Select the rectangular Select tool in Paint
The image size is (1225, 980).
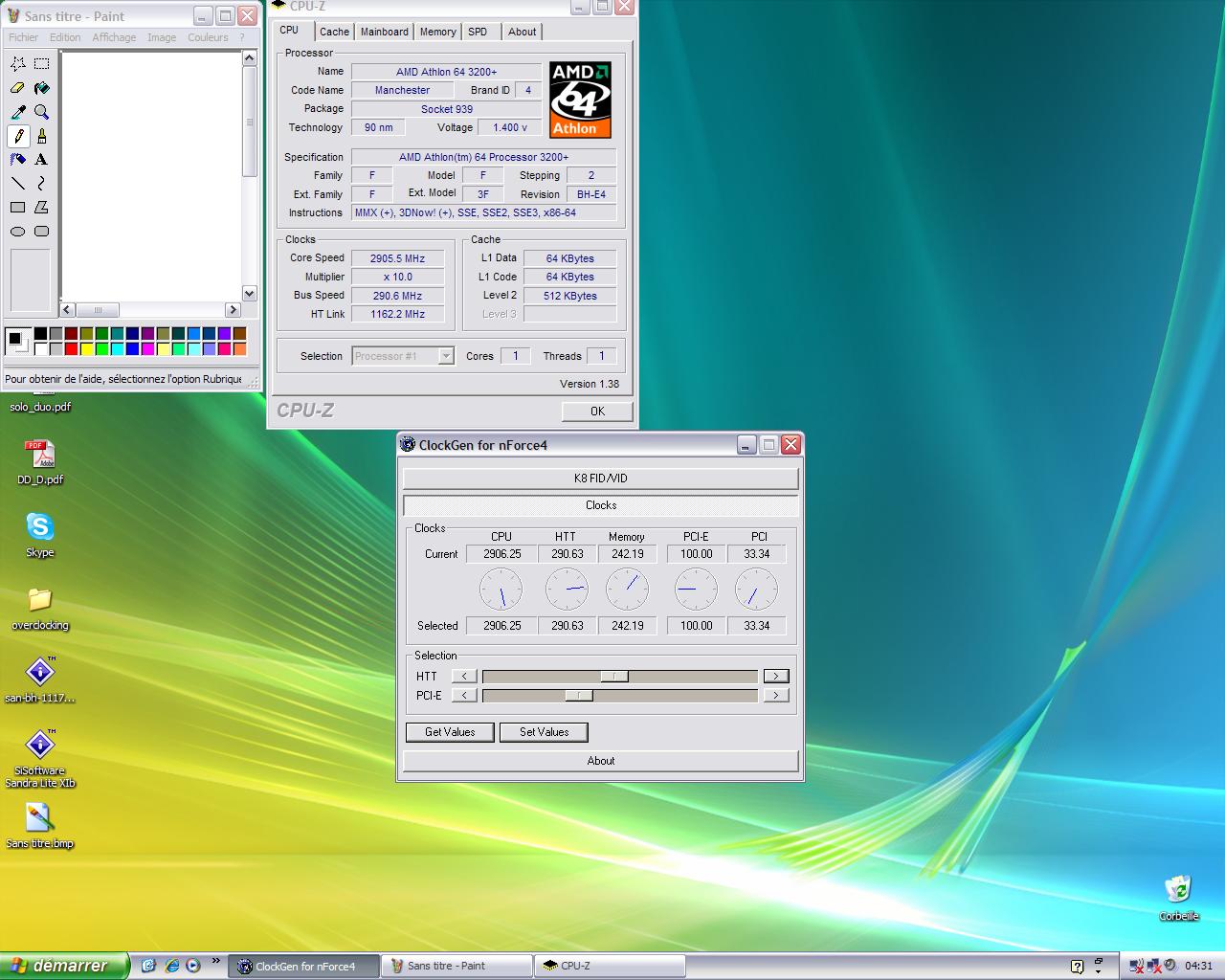coord(42,64)
